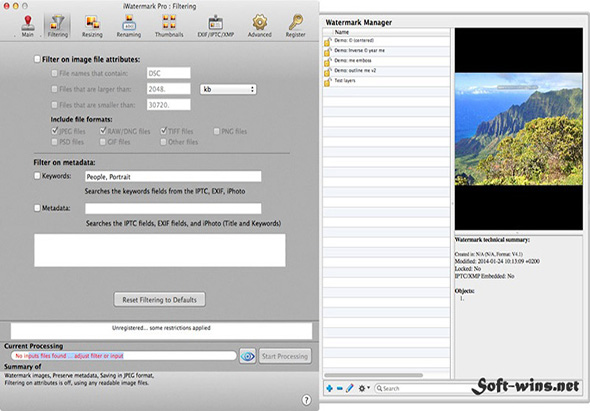
Task: Expand the gear actions menu in Watermark Manager
Action: coord(364,388)
